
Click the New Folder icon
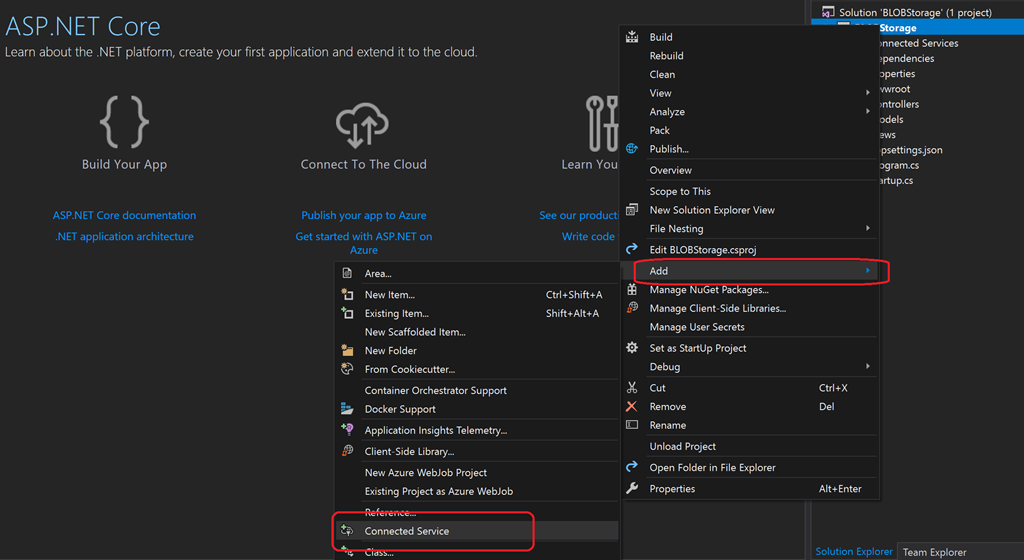[347, 350]
